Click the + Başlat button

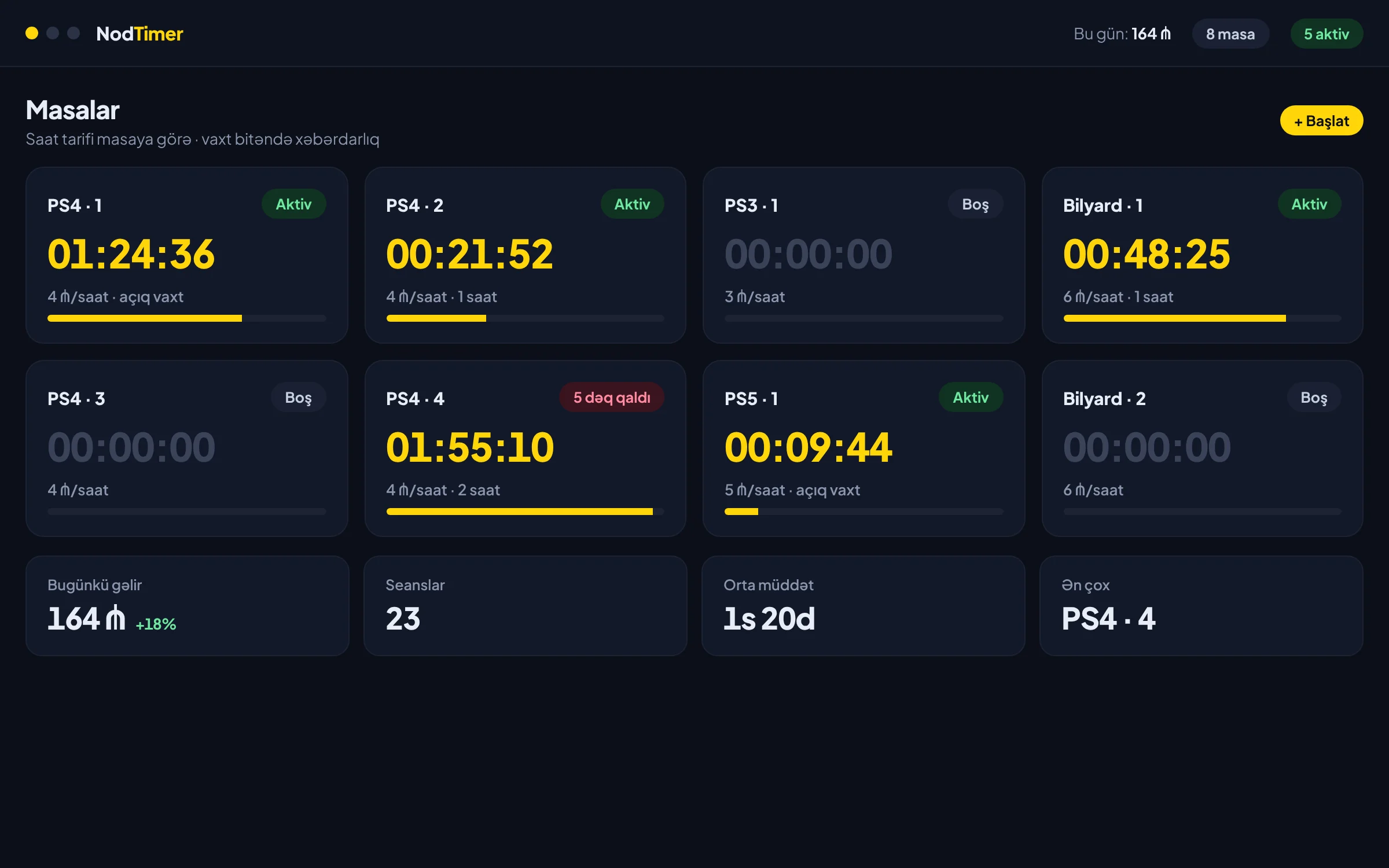coord(1321,121)
